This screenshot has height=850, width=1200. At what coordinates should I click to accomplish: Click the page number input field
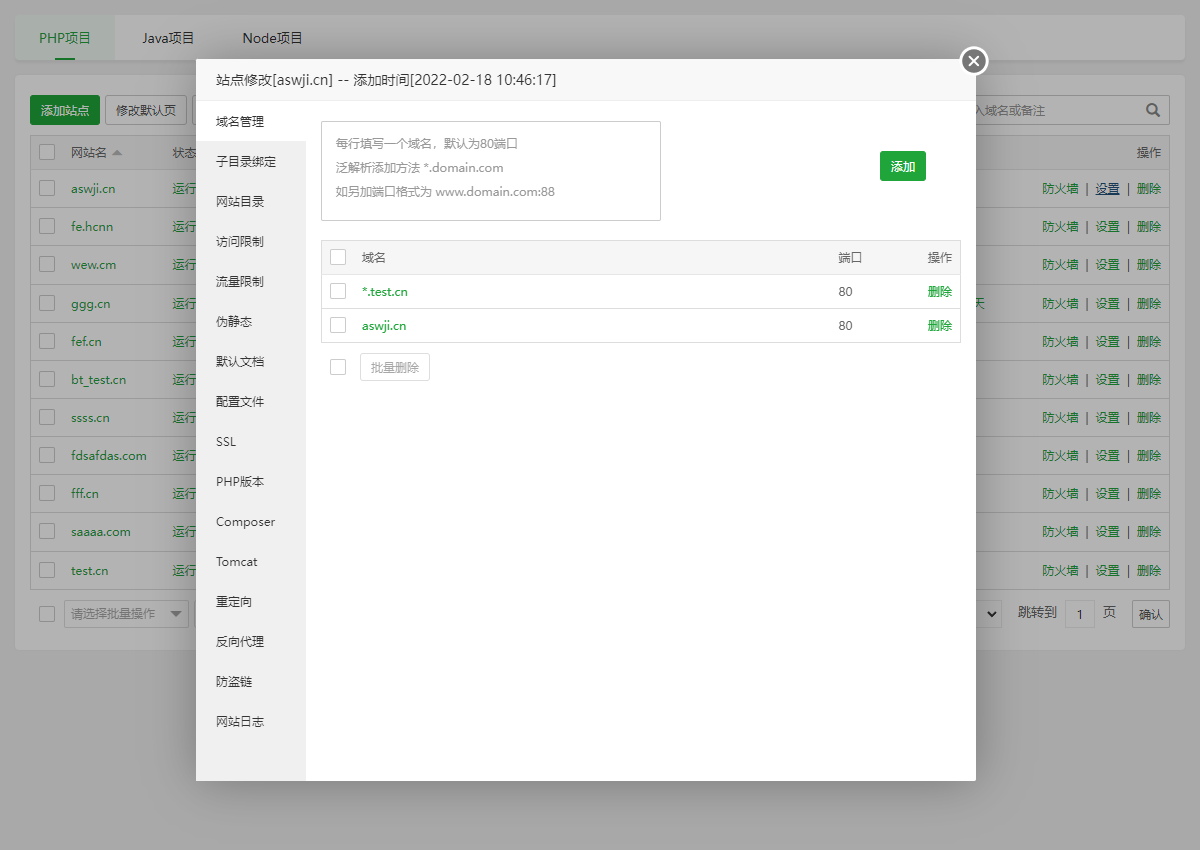tap(1080, 614)
